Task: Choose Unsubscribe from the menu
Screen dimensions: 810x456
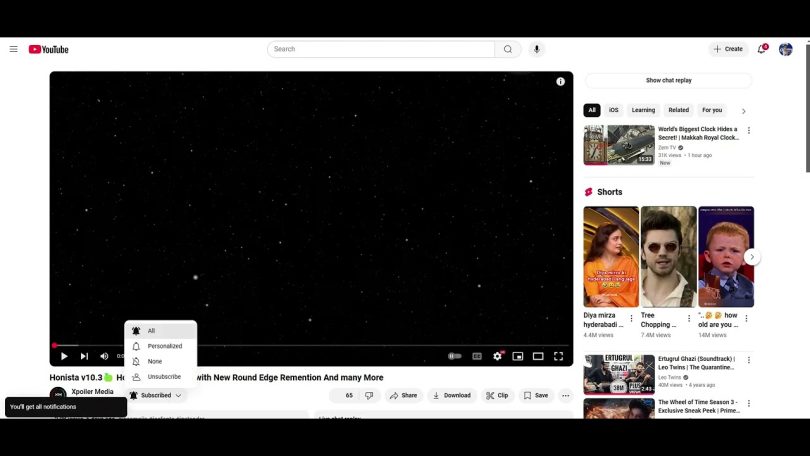Action: click(164, 377)
